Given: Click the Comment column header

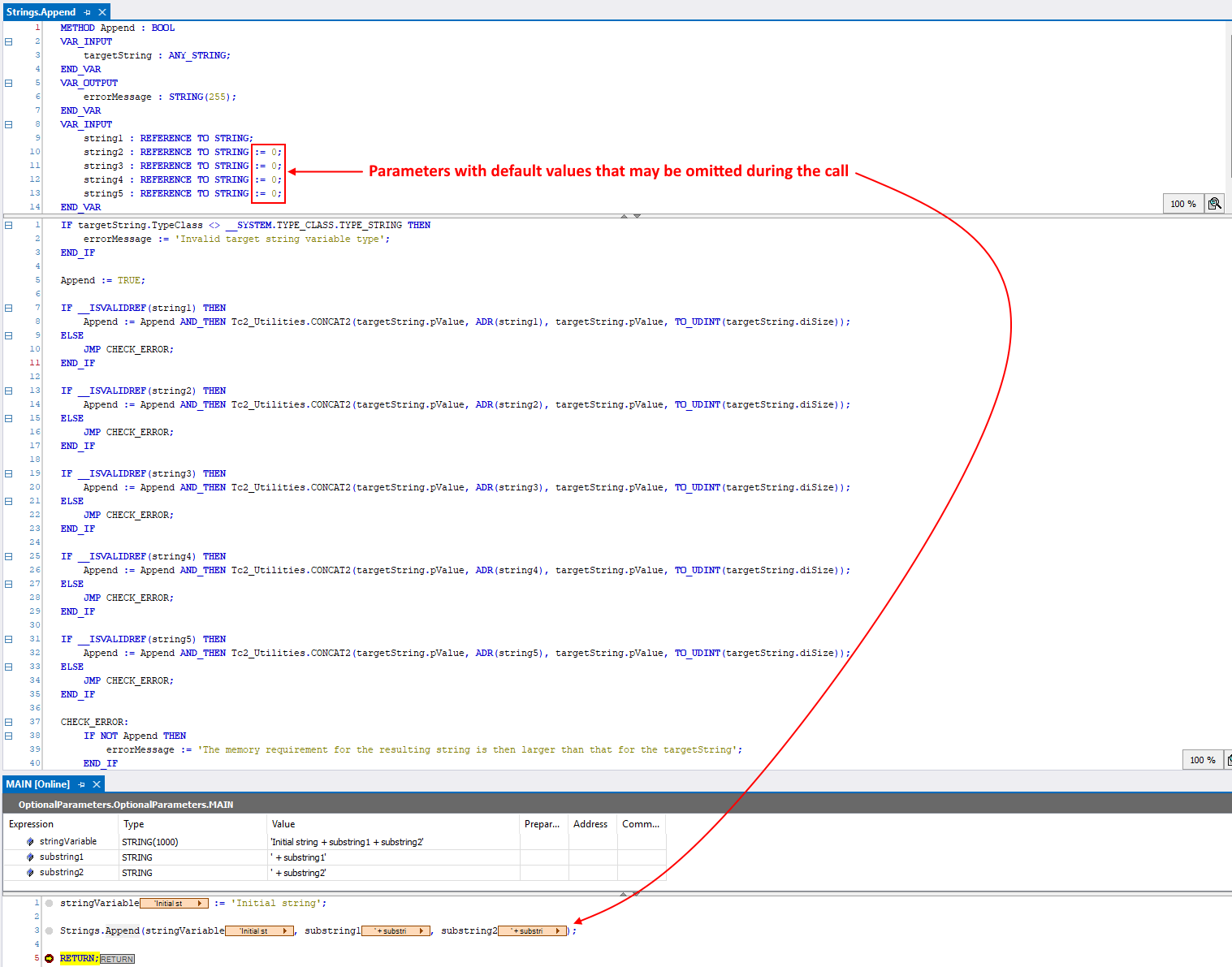Looking at the screenshot, I should coord(642,824).
